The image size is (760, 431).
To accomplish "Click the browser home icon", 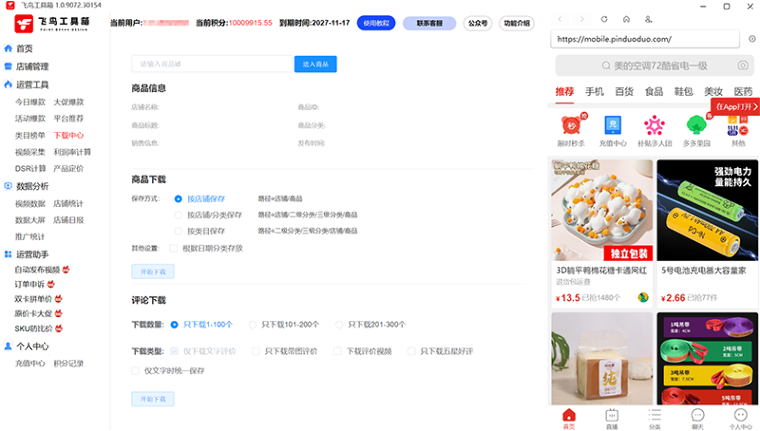I will (x=626, y=19).
